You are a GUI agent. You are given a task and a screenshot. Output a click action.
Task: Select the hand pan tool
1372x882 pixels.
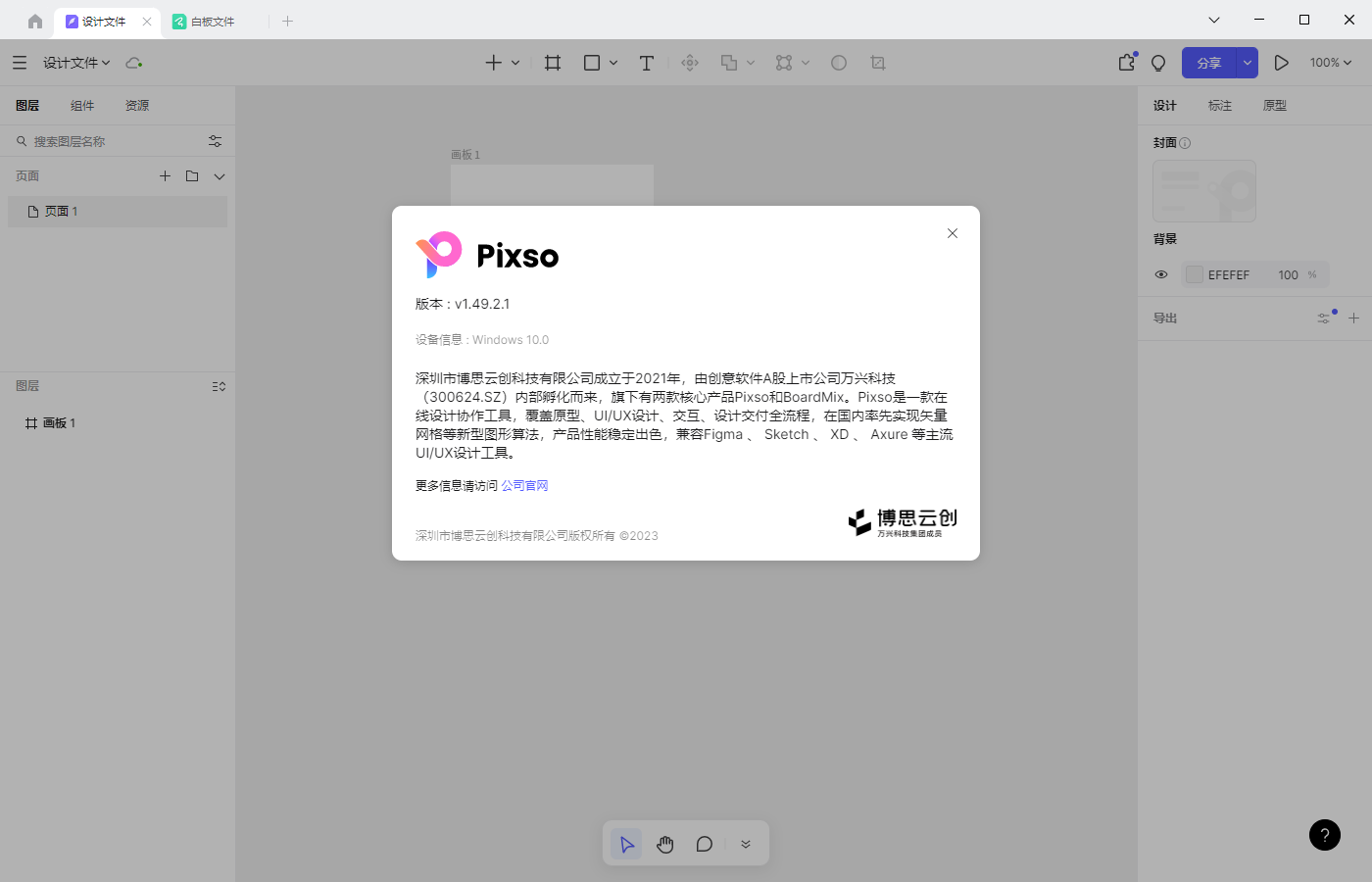tap(665, 844)
